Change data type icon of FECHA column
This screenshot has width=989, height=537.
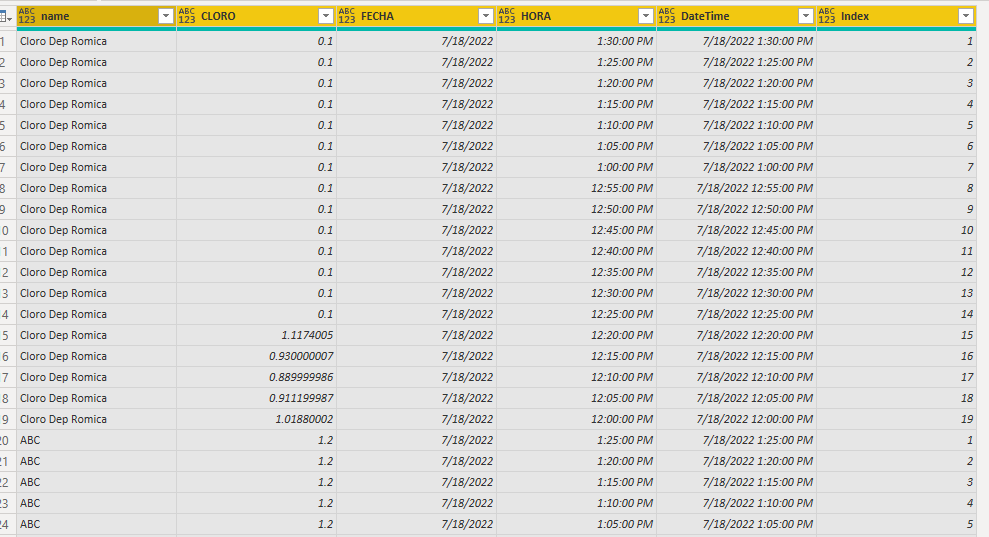pos(347,16)
